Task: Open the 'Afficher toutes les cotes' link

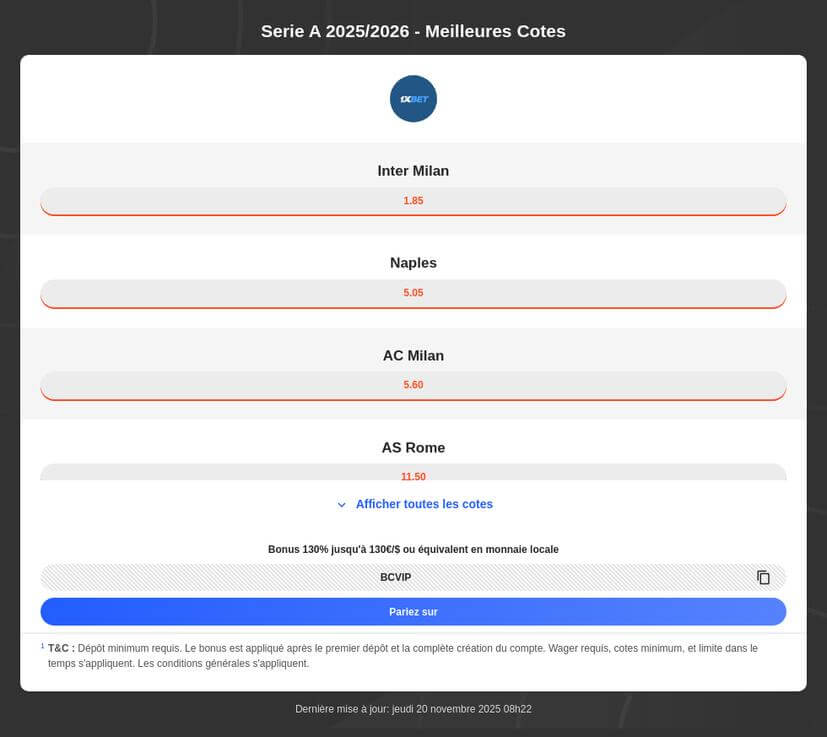Action: [x=424, y=504]
